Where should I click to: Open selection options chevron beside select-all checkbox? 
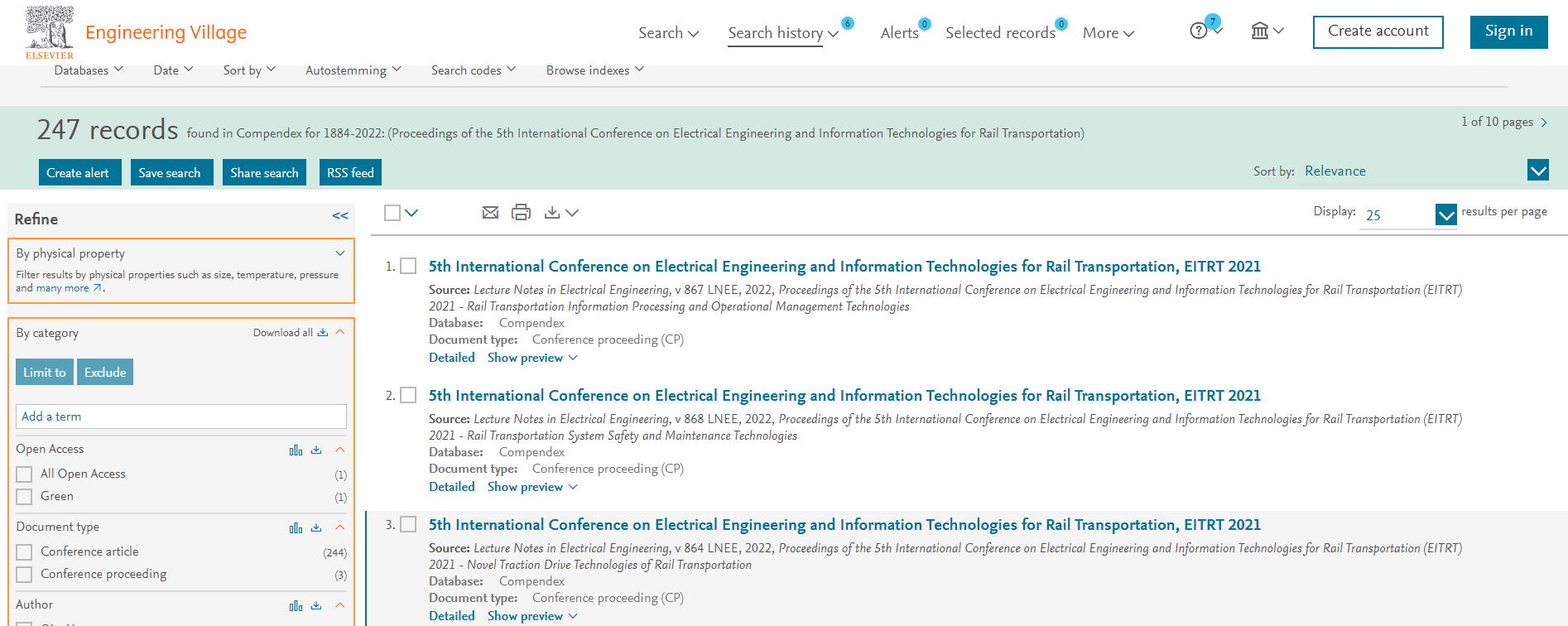coord(411,213)
